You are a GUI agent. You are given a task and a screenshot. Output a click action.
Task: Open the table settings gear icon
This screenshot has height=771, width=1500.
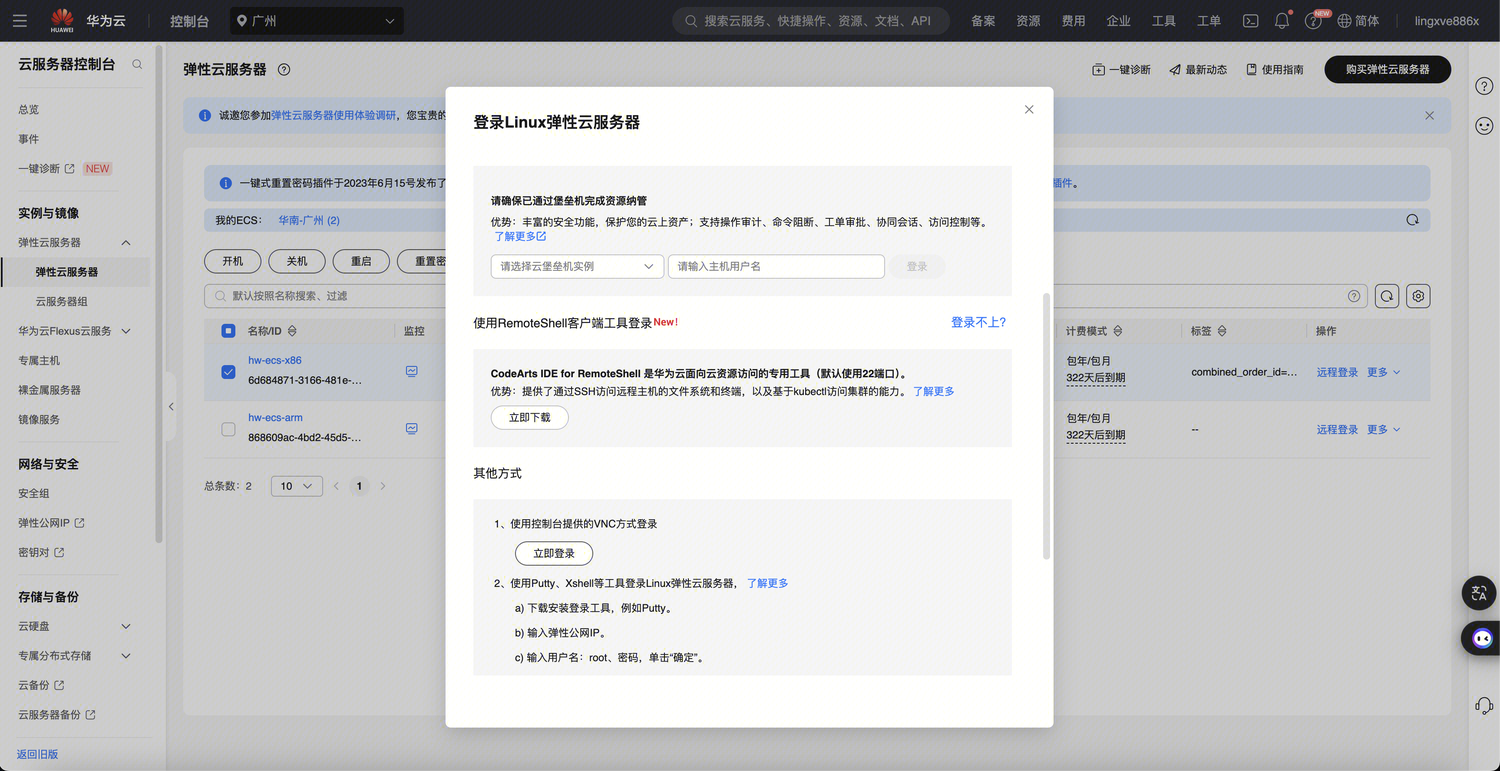pyautogui.click(x=1418, y=296)
